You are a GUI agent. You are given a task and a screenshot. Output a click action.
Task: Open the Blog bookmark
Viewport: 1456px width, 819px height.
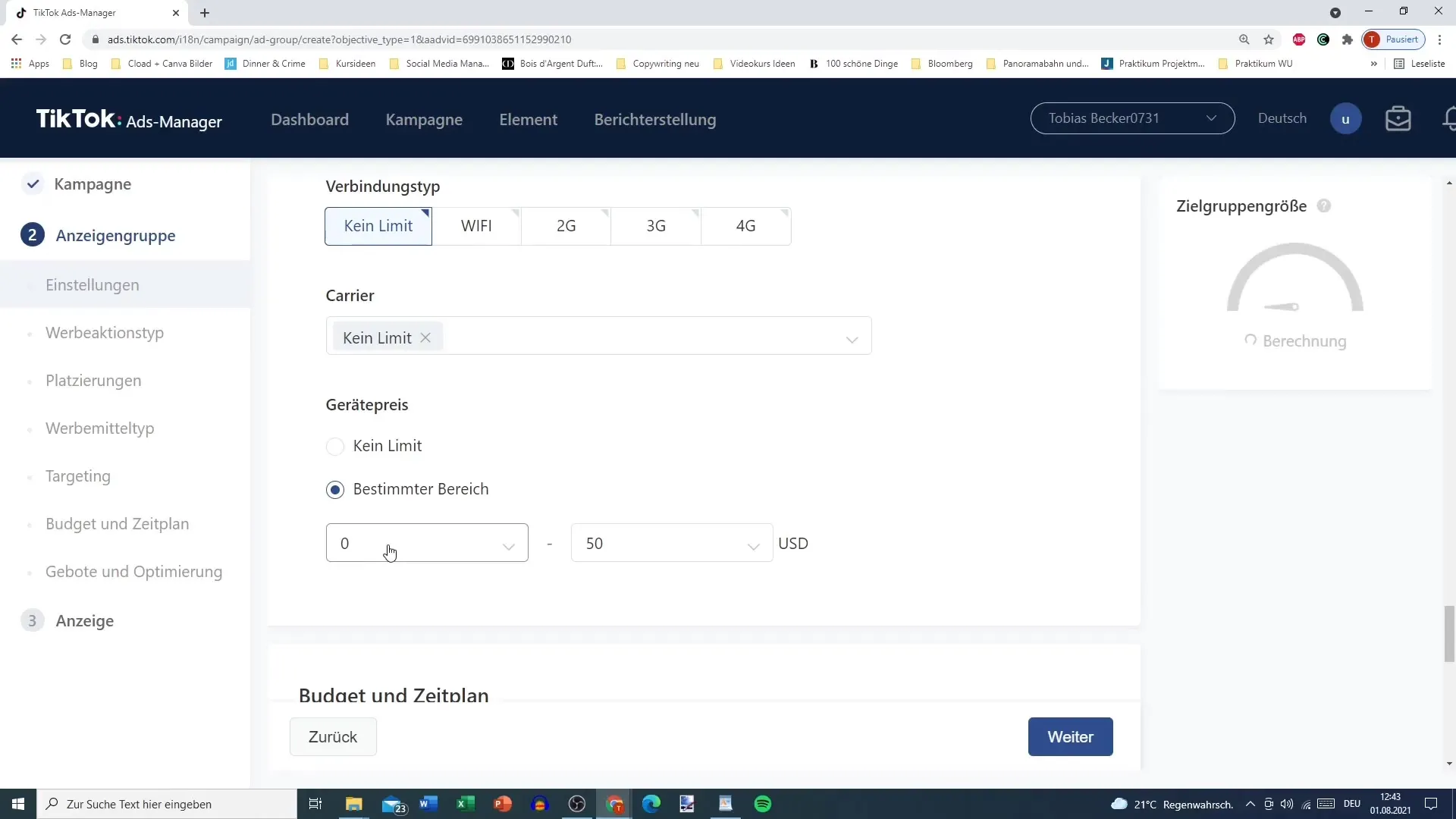[80, 64]
